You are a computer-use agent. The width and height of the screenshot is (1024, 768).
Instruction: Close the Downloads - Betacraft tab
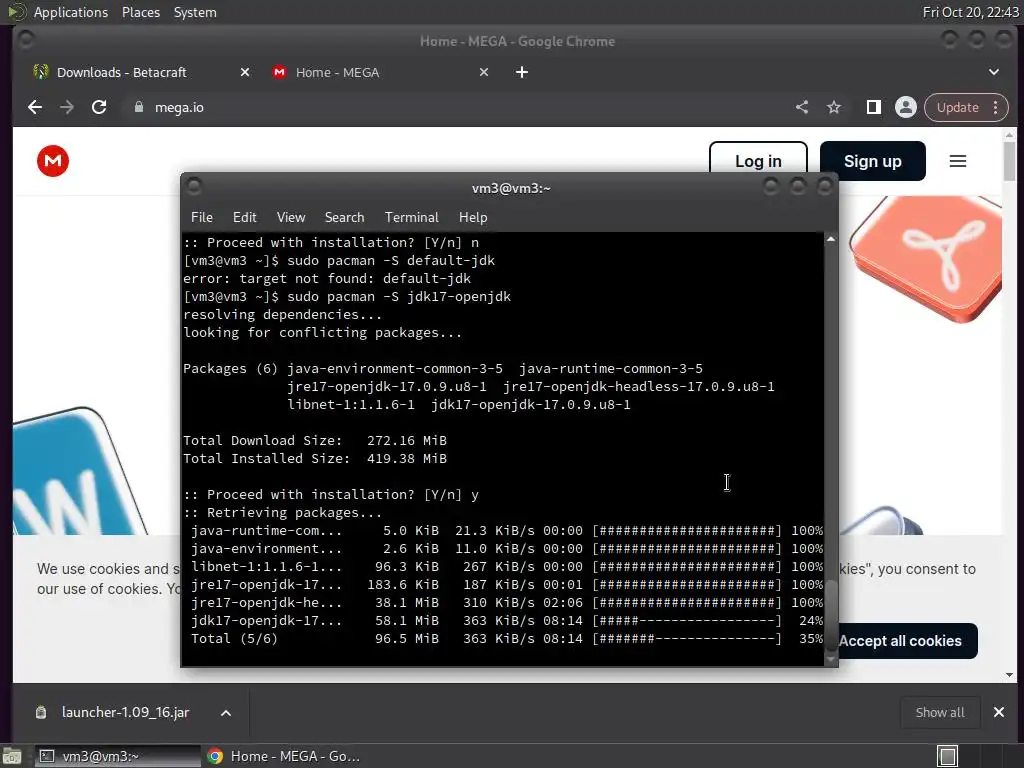(245, 72)
